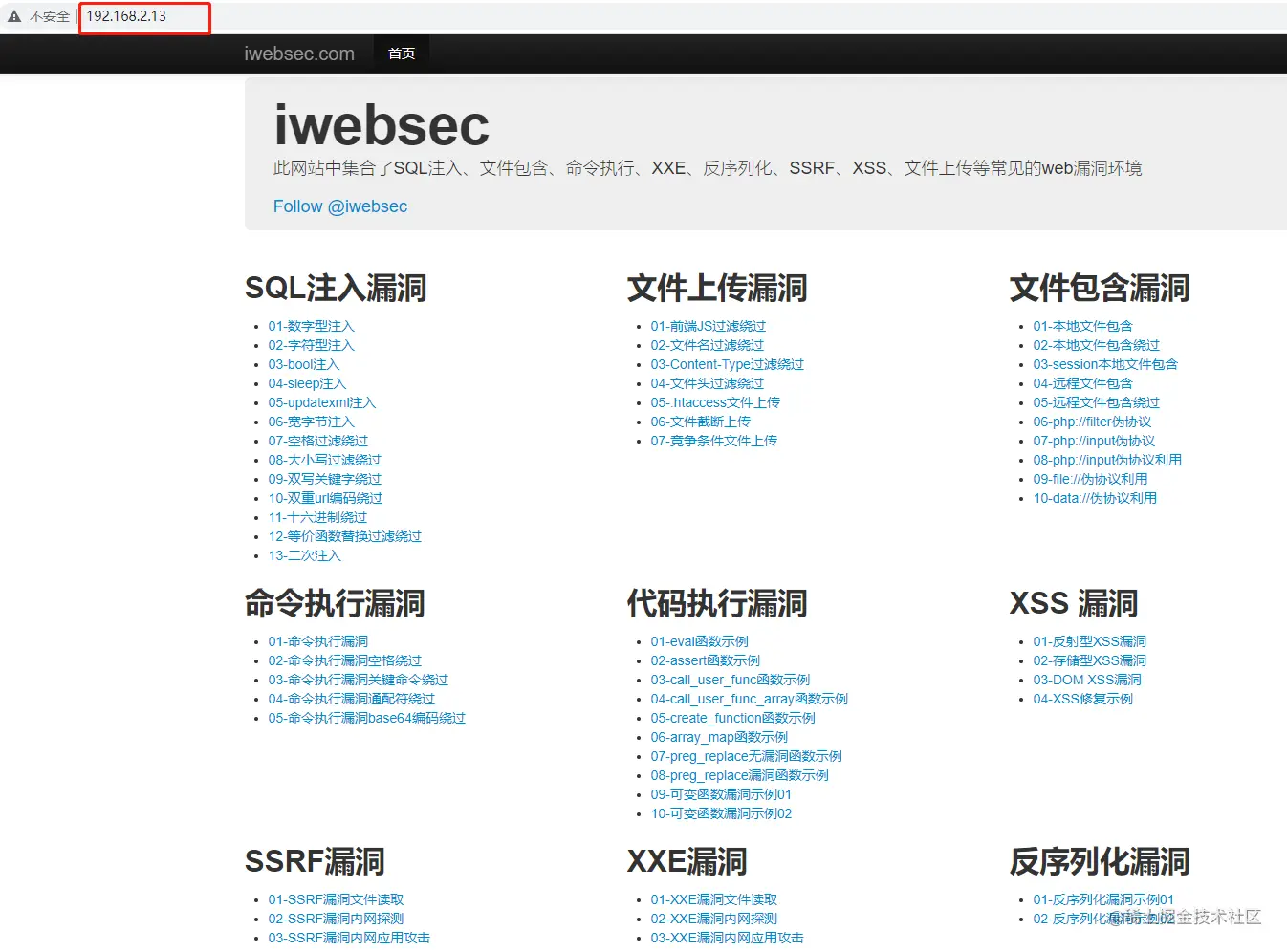Image resolution: width=1287 pixels, height=952 pixels.
Task: Open 04-命令执行漏洞通配符绕过 link
Action: (x=352, y=699)
